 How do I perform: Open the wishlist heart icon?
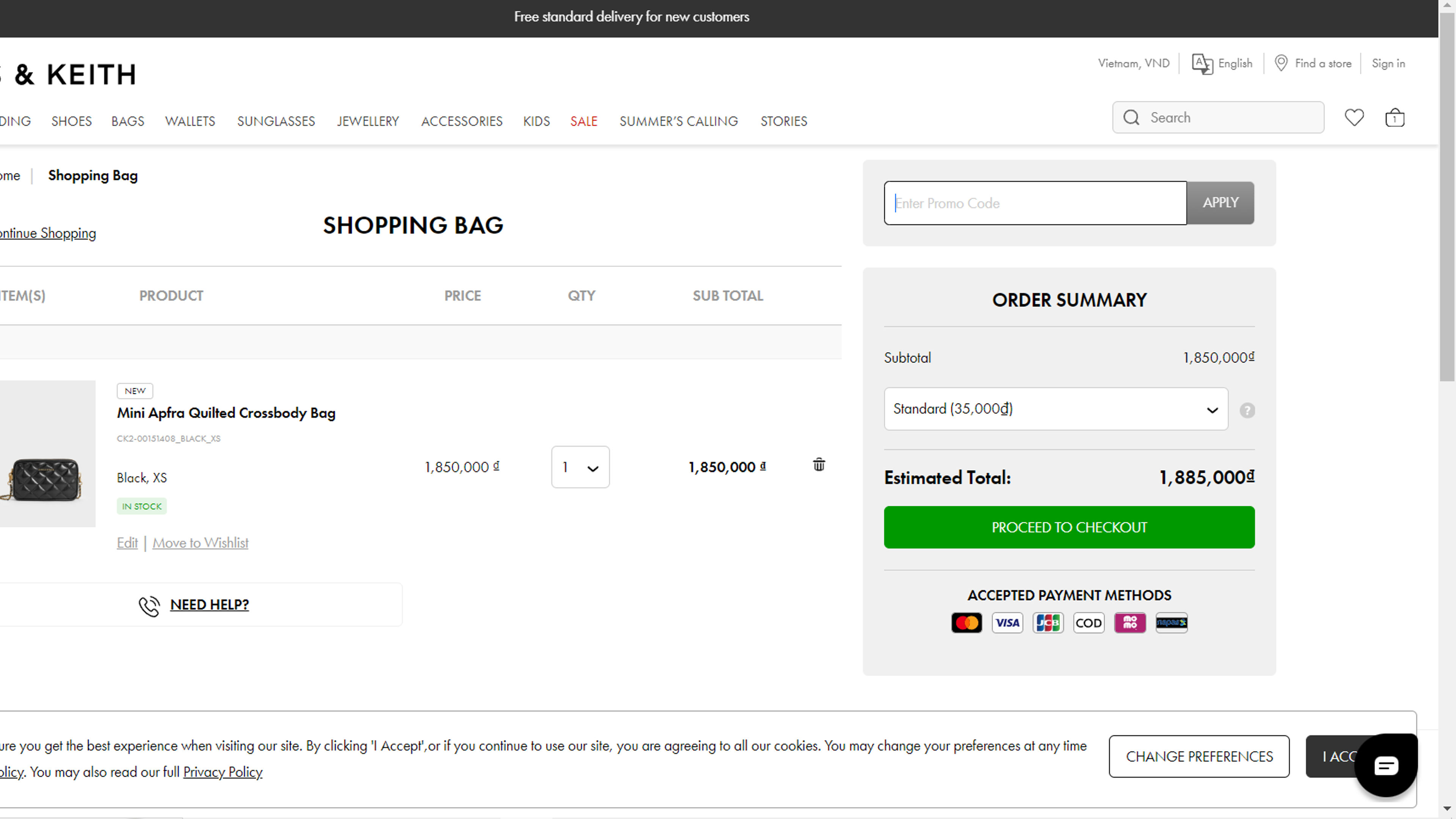[1354, 118]
